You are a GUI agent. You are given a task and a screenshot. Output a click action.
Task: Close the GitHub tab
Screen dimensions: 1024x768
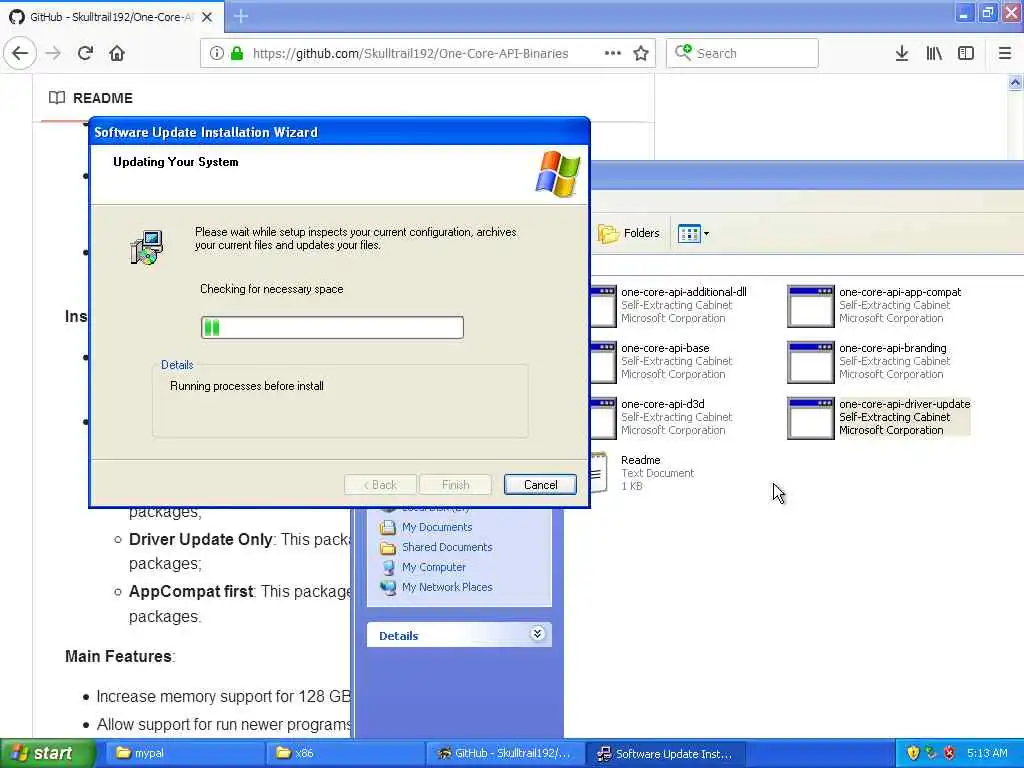[207, 16]
